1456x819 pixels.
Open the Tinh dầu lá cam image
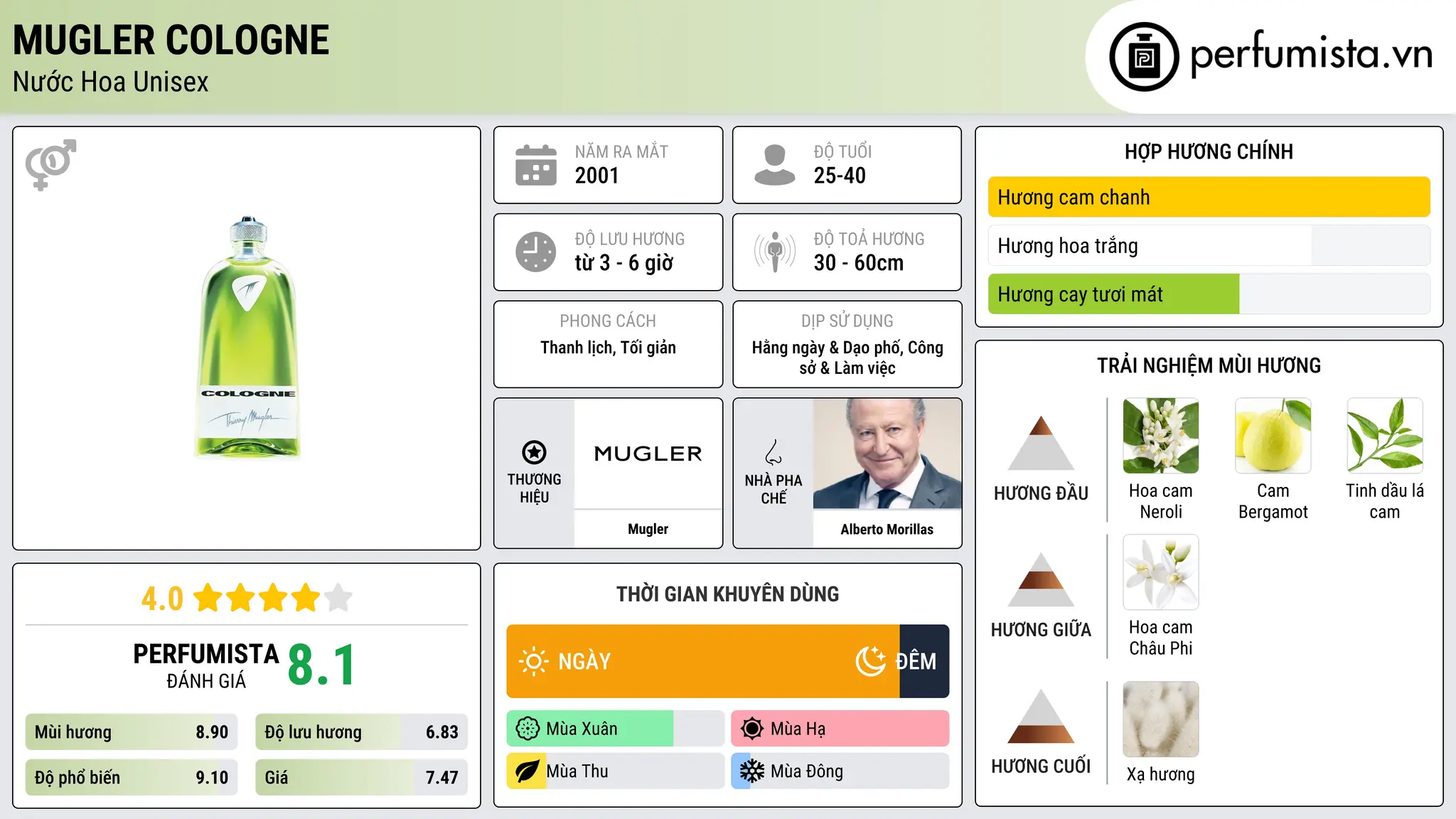(1385, 436)
